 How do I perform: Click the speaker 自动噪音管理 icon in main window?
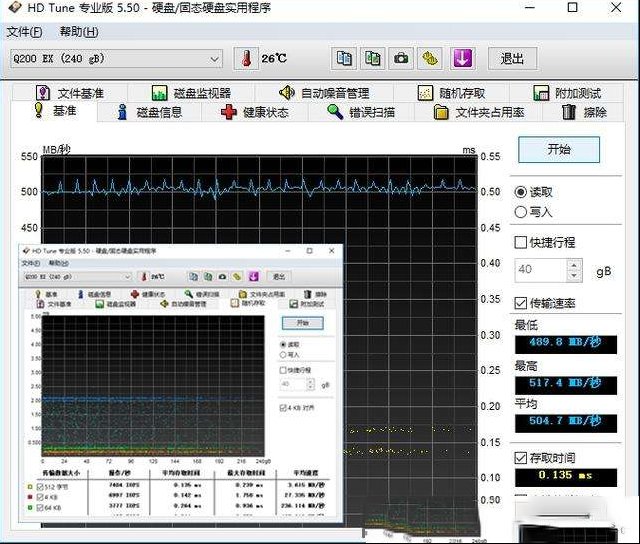287,93
